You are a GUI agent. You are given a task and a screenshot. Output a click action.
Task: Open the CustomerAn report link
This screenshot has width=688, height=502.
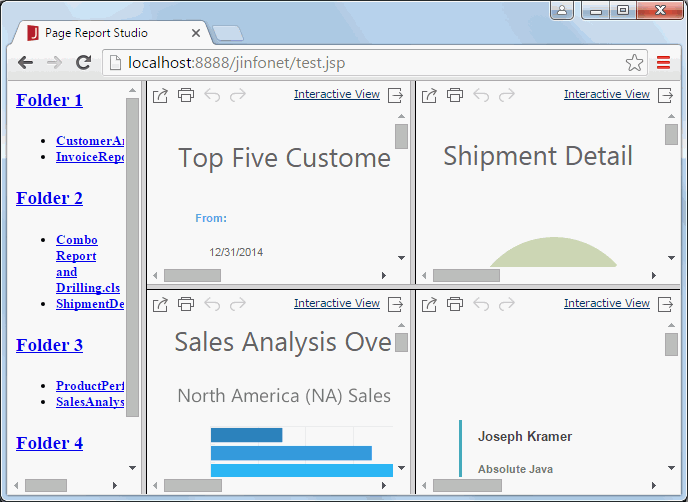(x=90, y=140)
